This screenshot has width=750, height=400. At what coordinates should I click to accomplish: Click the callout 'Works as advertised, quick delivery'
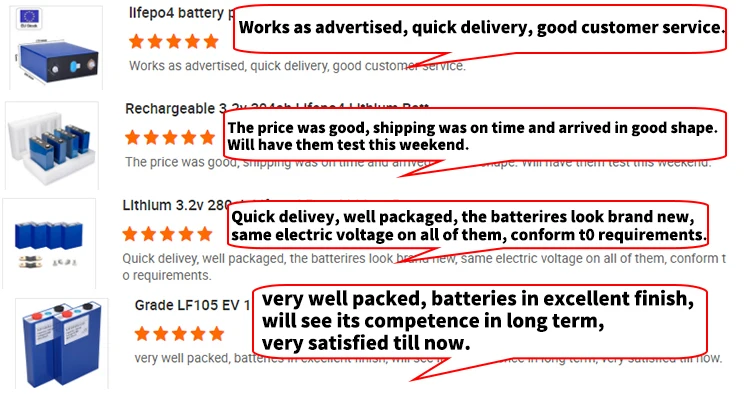click(480, 29)
